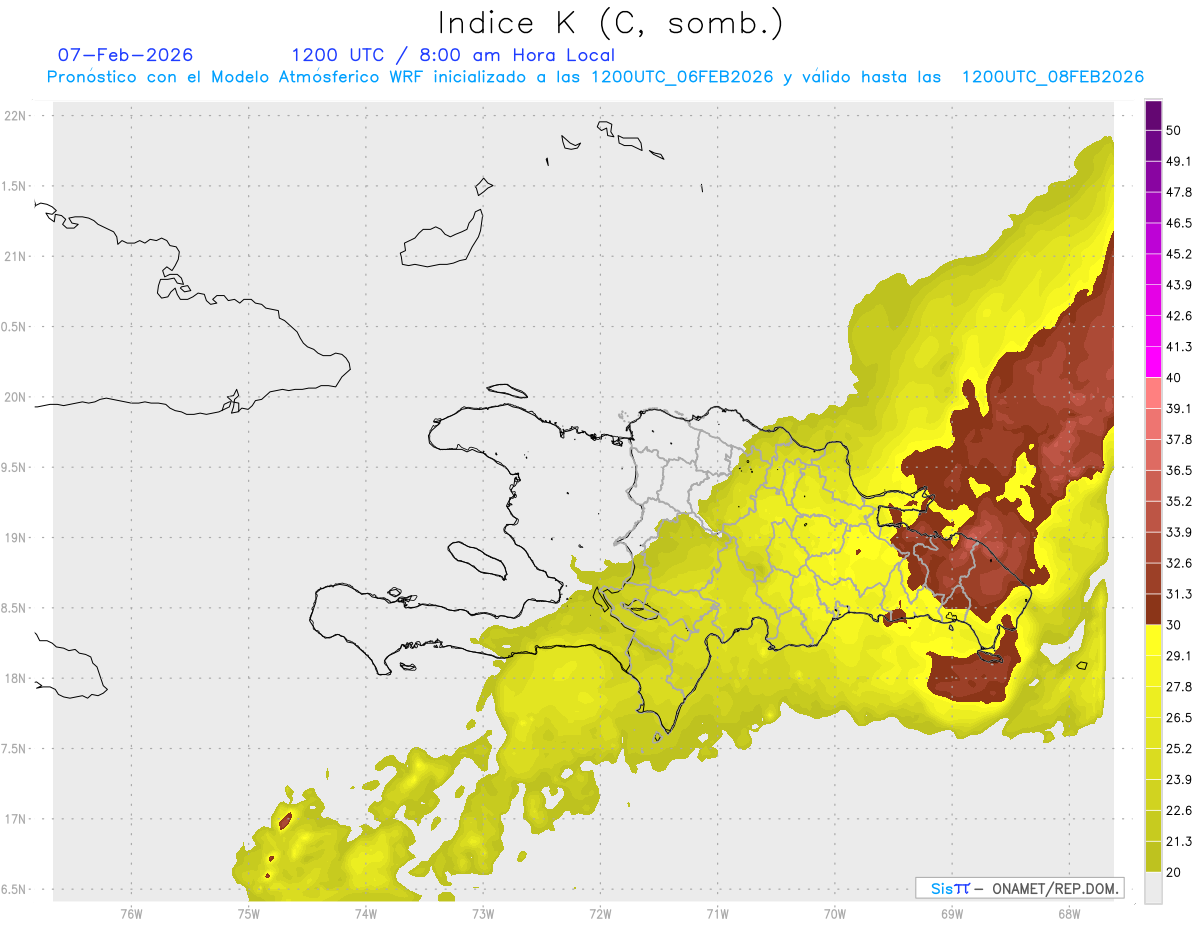The image size is (1200, 927).
Task: Click the forecast line starting "Pronóstico con el Modelo"
Action: [x=595, y=77]
